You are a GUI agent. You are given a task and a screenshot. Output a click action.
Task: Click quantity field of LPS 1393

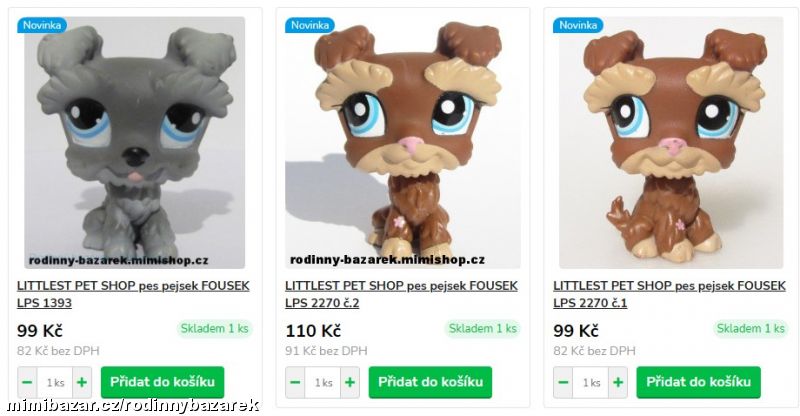click(55, 382)
